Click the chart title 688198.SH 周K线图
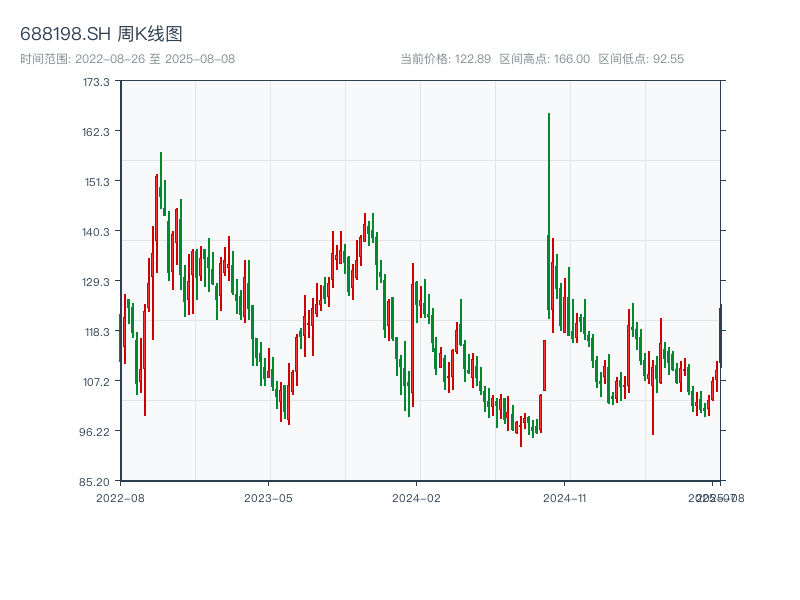 pyautogui.click(x=101, y=34)
